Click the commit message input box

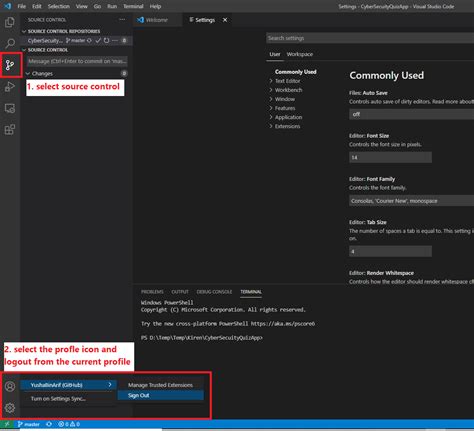pos(77,61)
